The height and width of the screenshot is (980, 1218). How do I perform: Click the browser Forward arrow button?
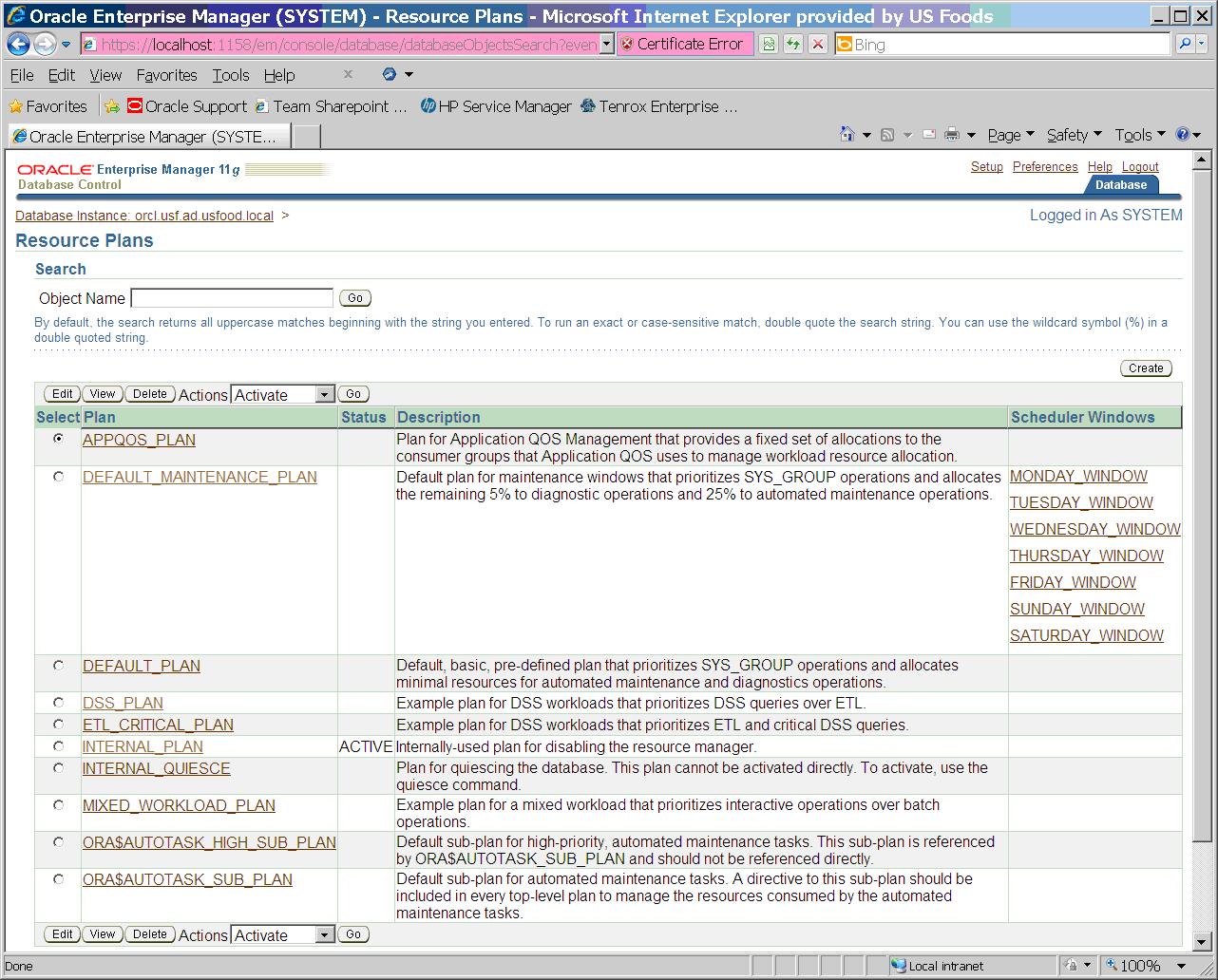click(x=45, y=45)
